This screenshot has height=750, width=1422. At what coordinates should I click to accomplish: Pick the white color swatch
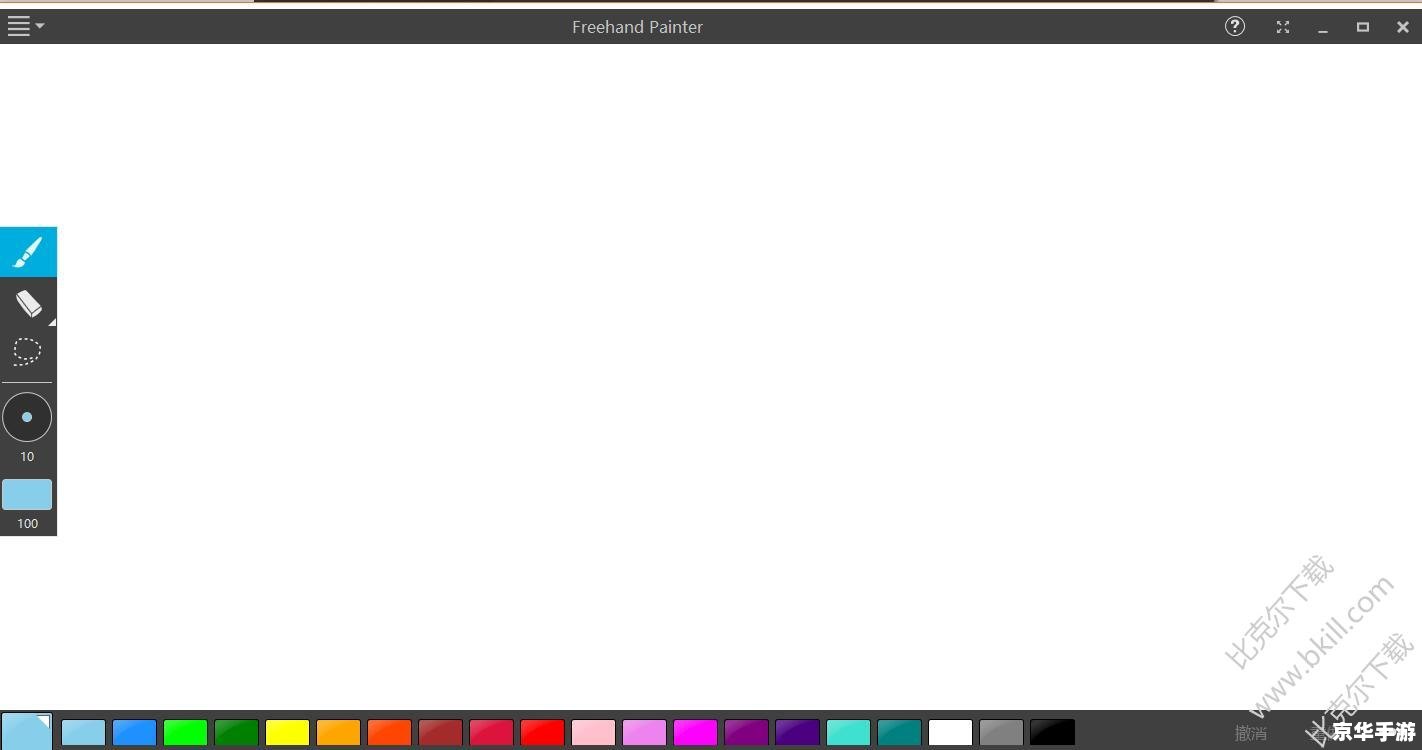tap(950, 733)
